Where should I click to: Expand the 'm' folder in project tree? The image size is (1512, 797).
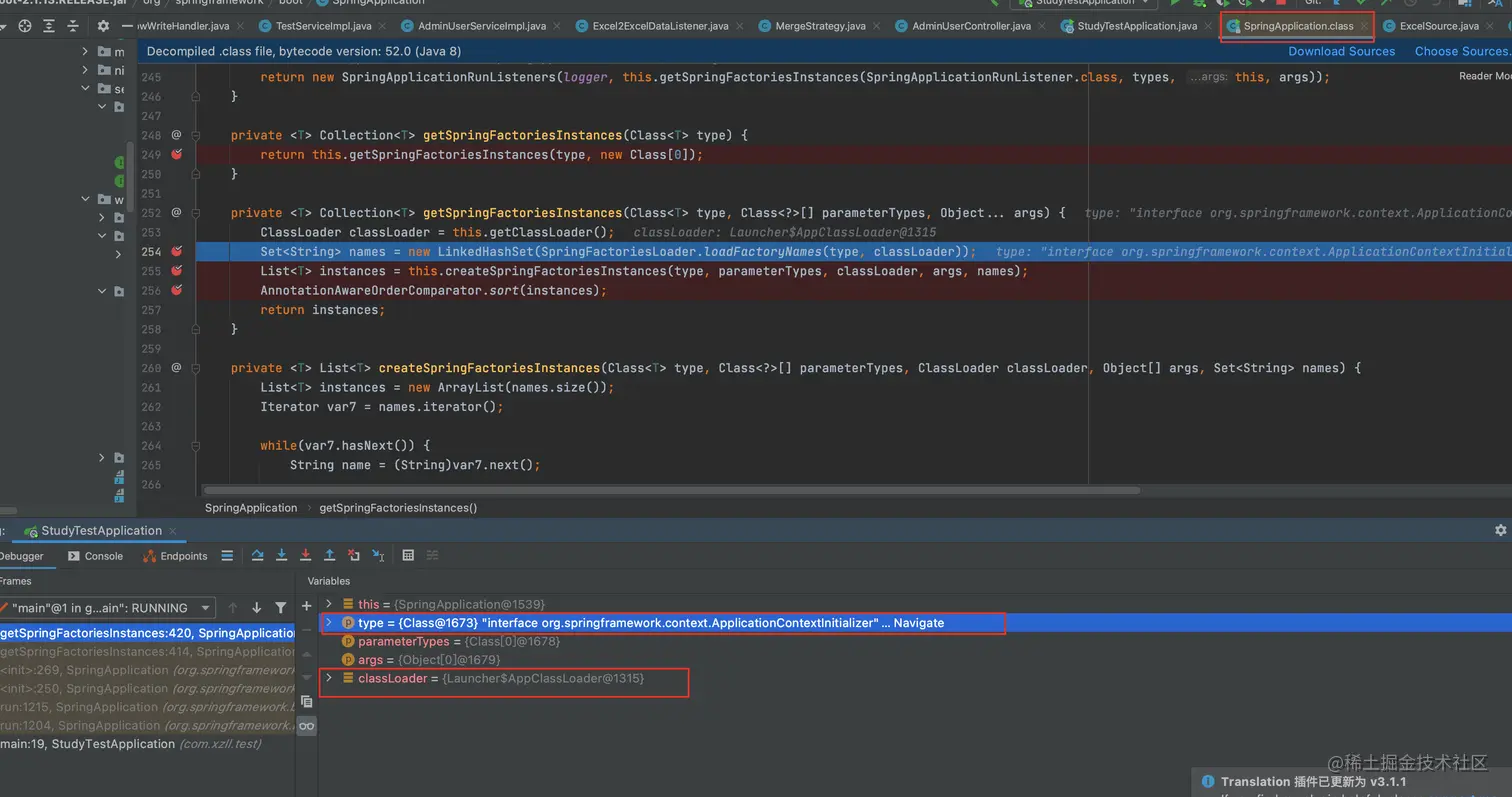(x=86, y=51)
